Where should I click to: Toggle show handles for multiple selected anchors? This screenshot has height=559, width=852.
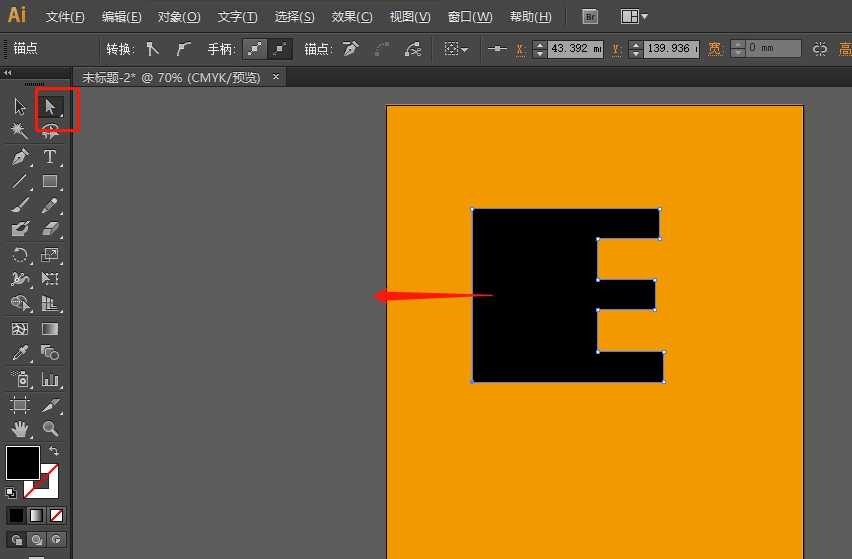tap(257, 48)
